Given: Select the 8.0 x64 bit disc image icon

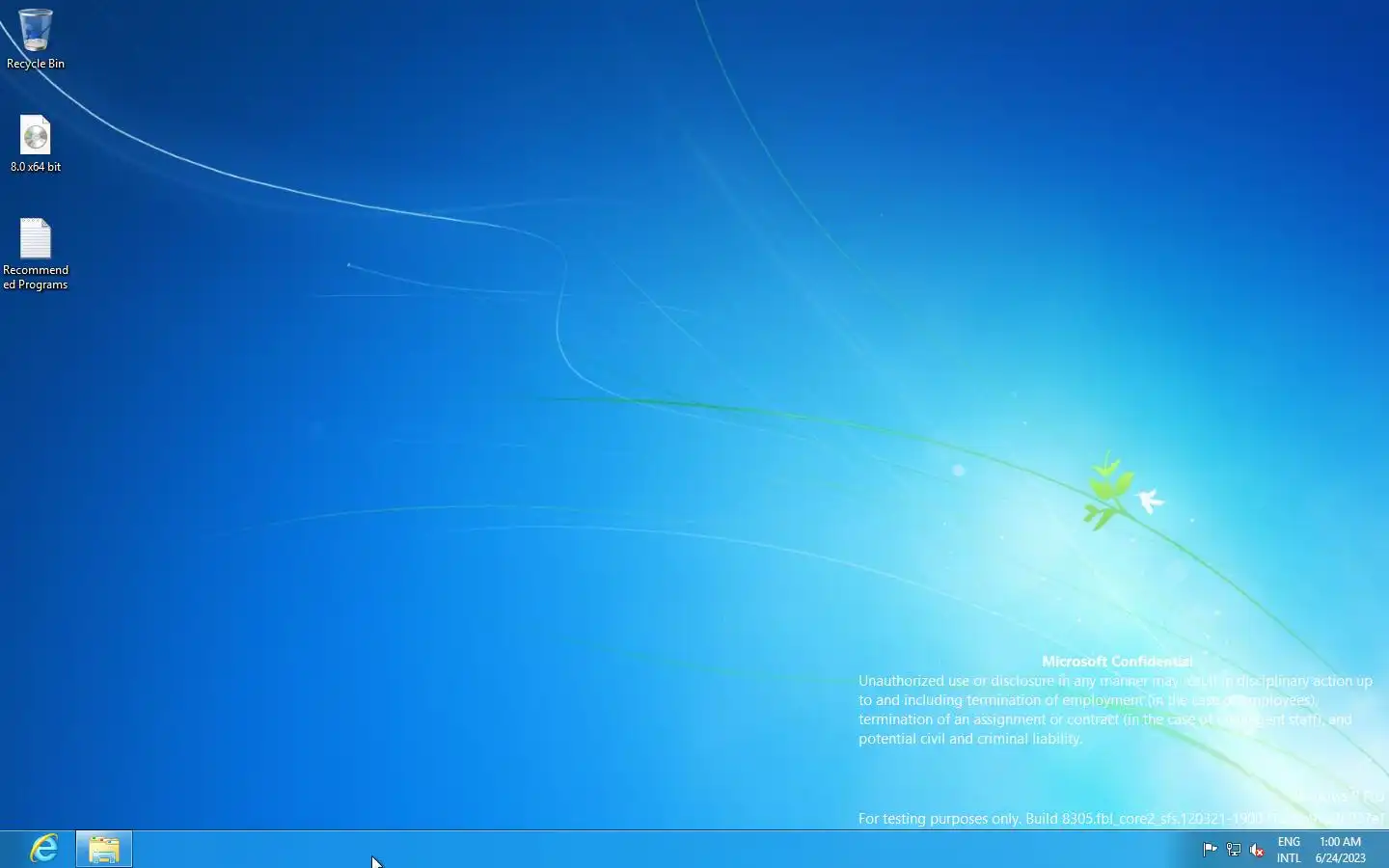Looking at the screenshot, I should [x=36, y=144].
